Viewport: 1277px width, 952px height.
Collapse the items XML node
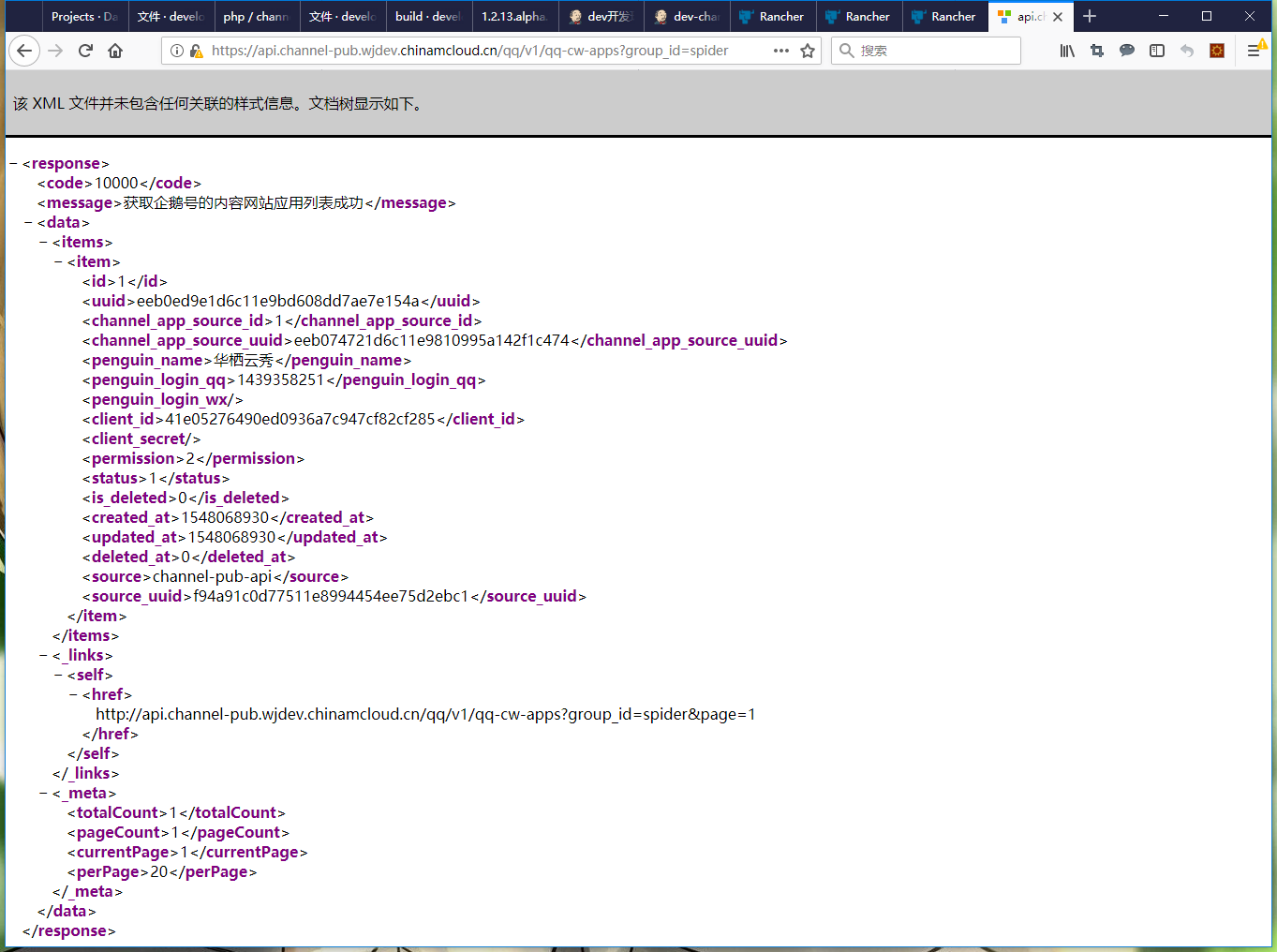pyautogui.click(x=44, y=243)
